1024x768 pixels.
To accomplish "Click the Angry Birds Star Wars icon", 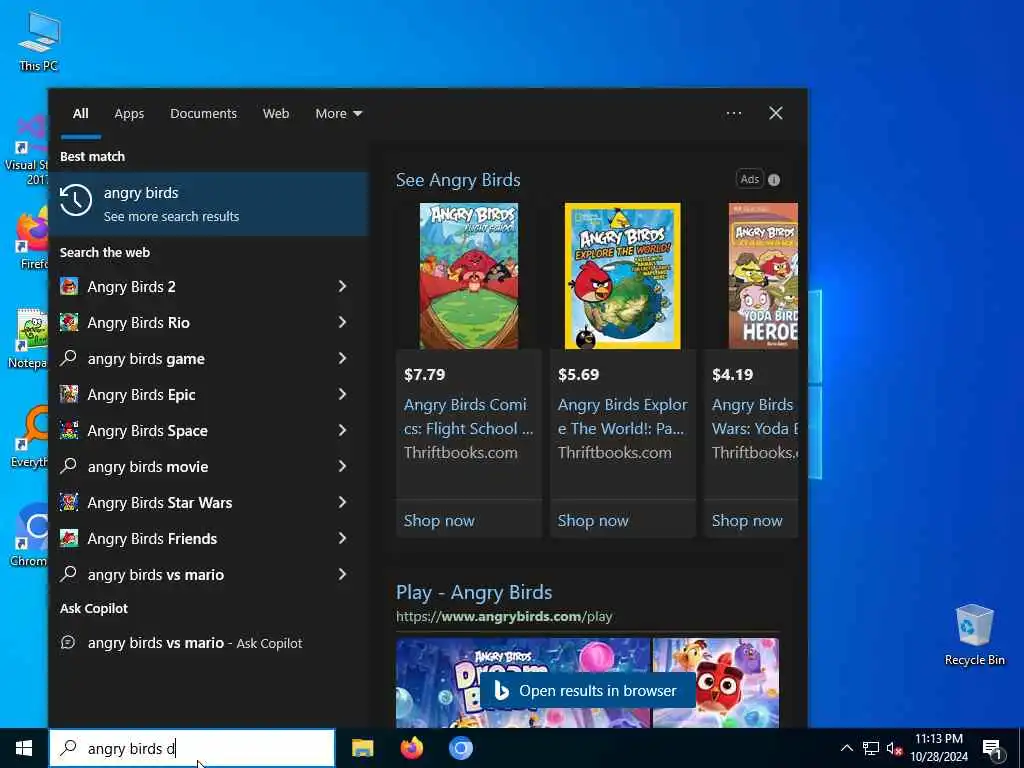I will pyautogui.click(x=69, y=502).
